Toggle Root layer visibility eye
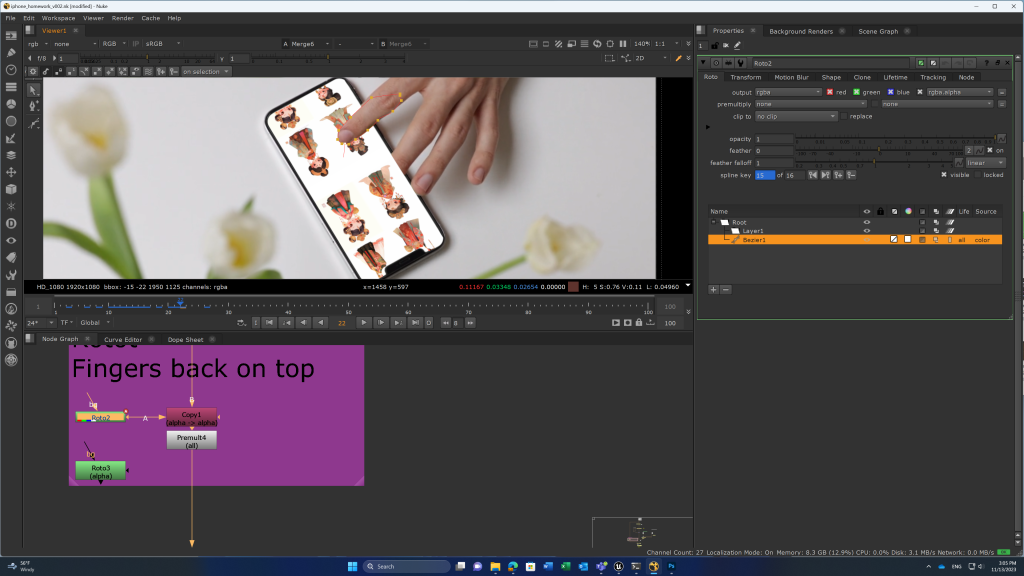Viewport: 1024px width, 576px height. (x=867, y=223)
